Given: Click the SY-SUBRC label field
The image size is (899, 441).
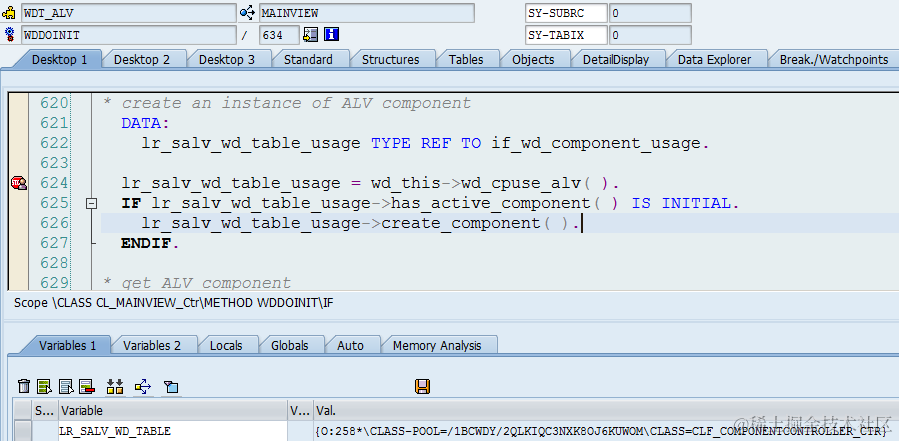Looking at the screenshot, I should click(566, 13).
